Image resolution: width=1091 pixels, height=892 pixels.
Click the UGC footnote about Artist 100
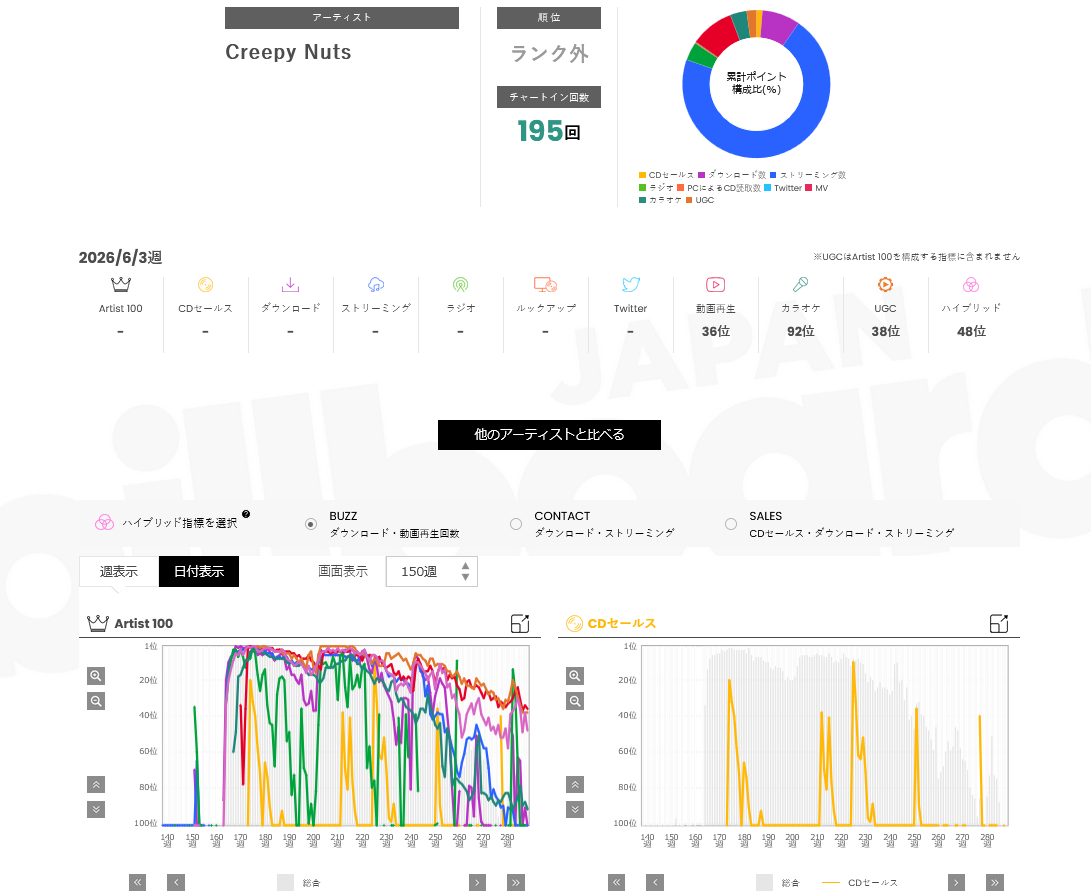click(916, 257)
